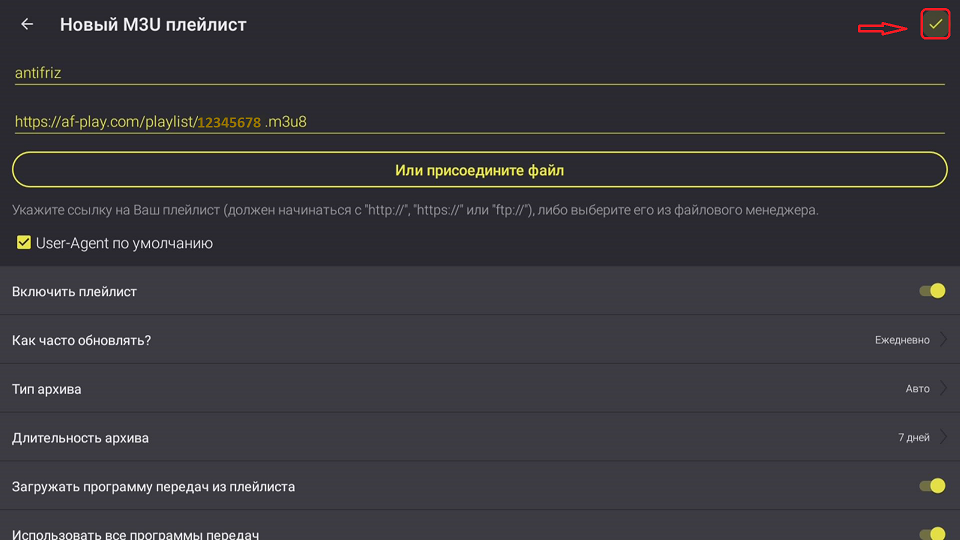This screenshot has height=540, width=960.
Task: Confirm playlist with the checkmark icon
Action: click(935, 24)
